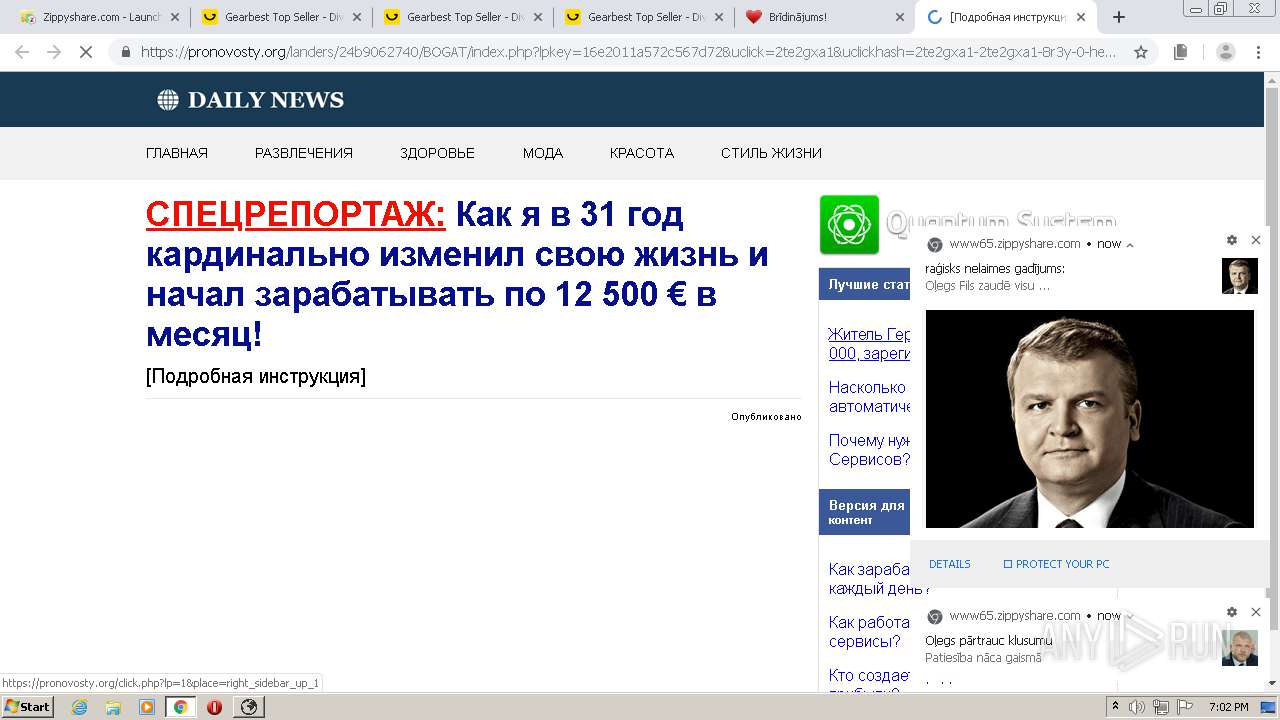Close the Zippyshare.com tab
The width and height of the screenshot is (1280, 720).
(175, 17)
